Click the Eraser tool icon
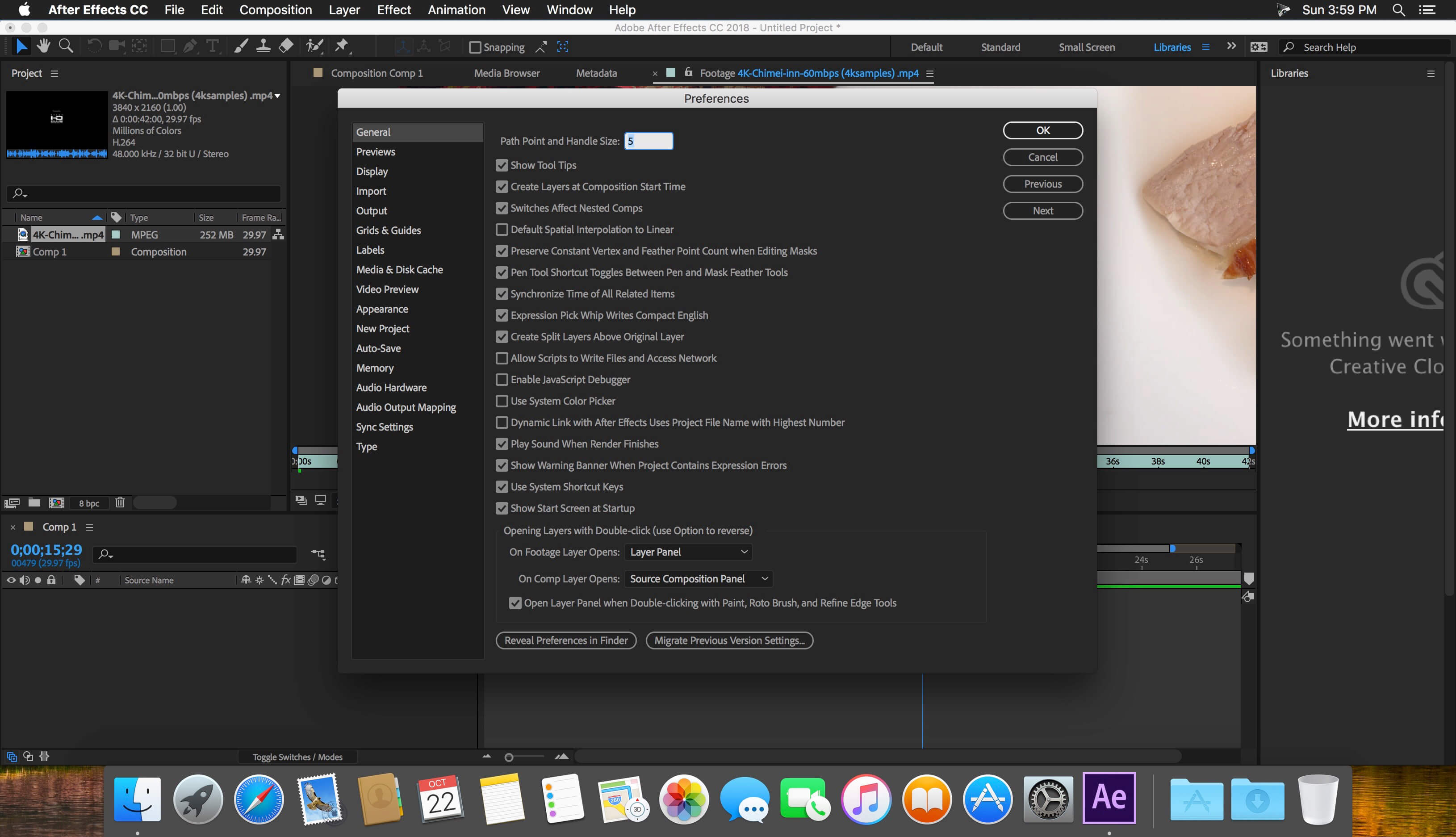Screen dimensions: 1456x837 click(x=287, y=47)
